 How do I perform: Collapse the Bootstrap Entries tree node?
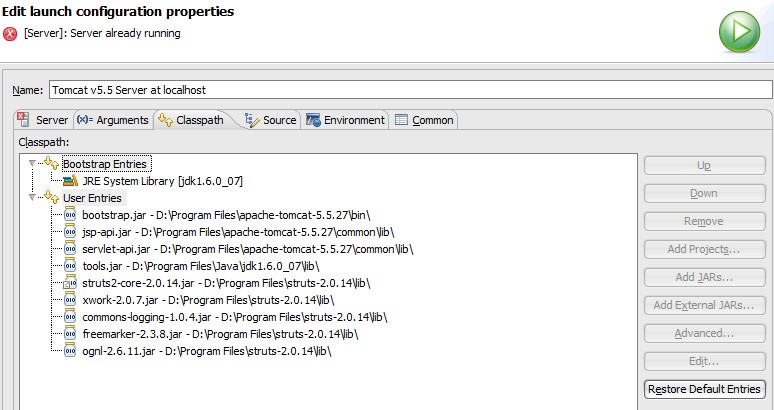click(x=33, y=163)
